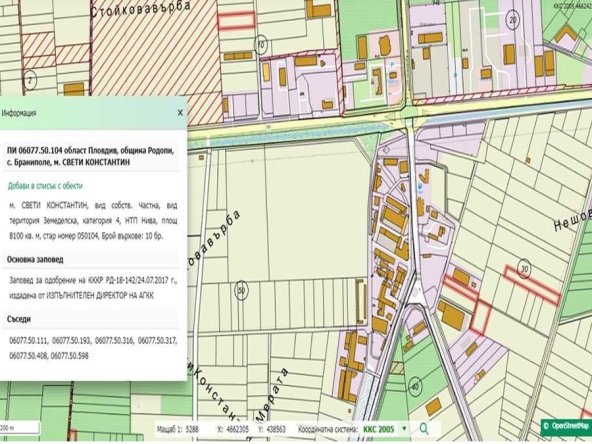Click the parcel title 'ПИ 06077.50.104'
Viewport: 592px width, 444px height.
point(34,151)
